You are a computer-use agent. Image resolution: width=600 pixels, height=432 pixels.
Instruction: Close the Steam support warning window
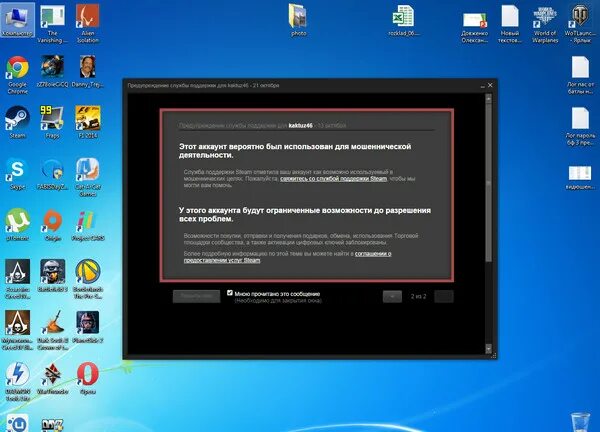click(x=490, y=85)
